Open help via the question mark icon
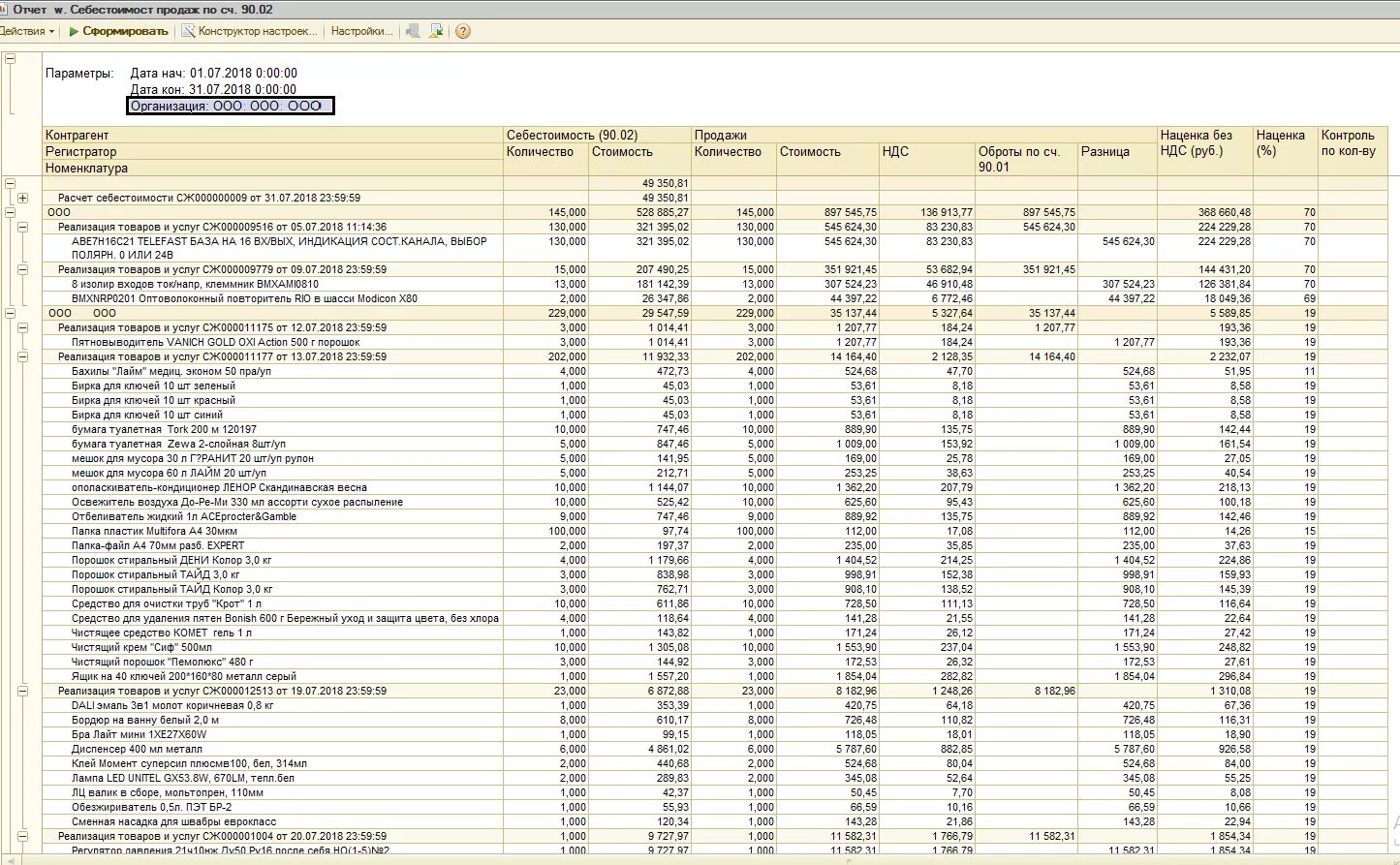This screenshot has width=1400, height=865. [463, 31]
